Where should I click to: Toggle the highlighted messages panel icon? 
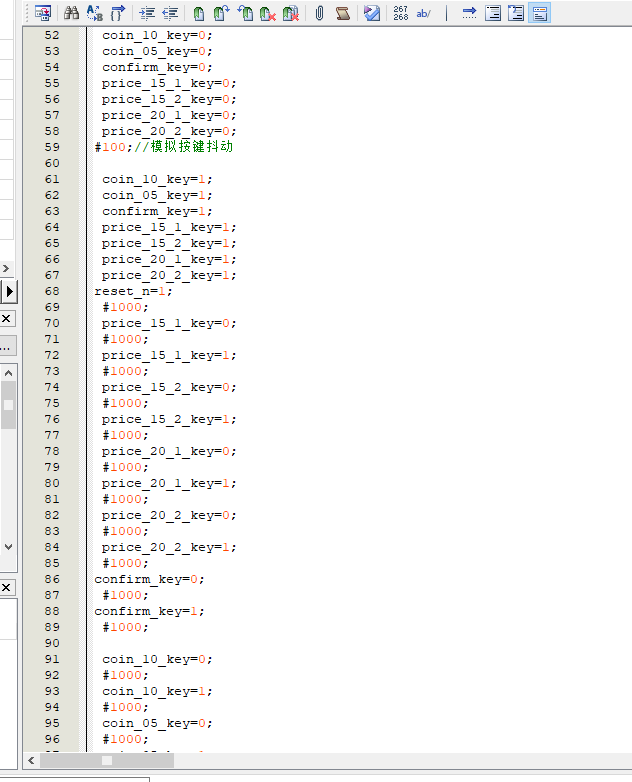tap(539, 13)
